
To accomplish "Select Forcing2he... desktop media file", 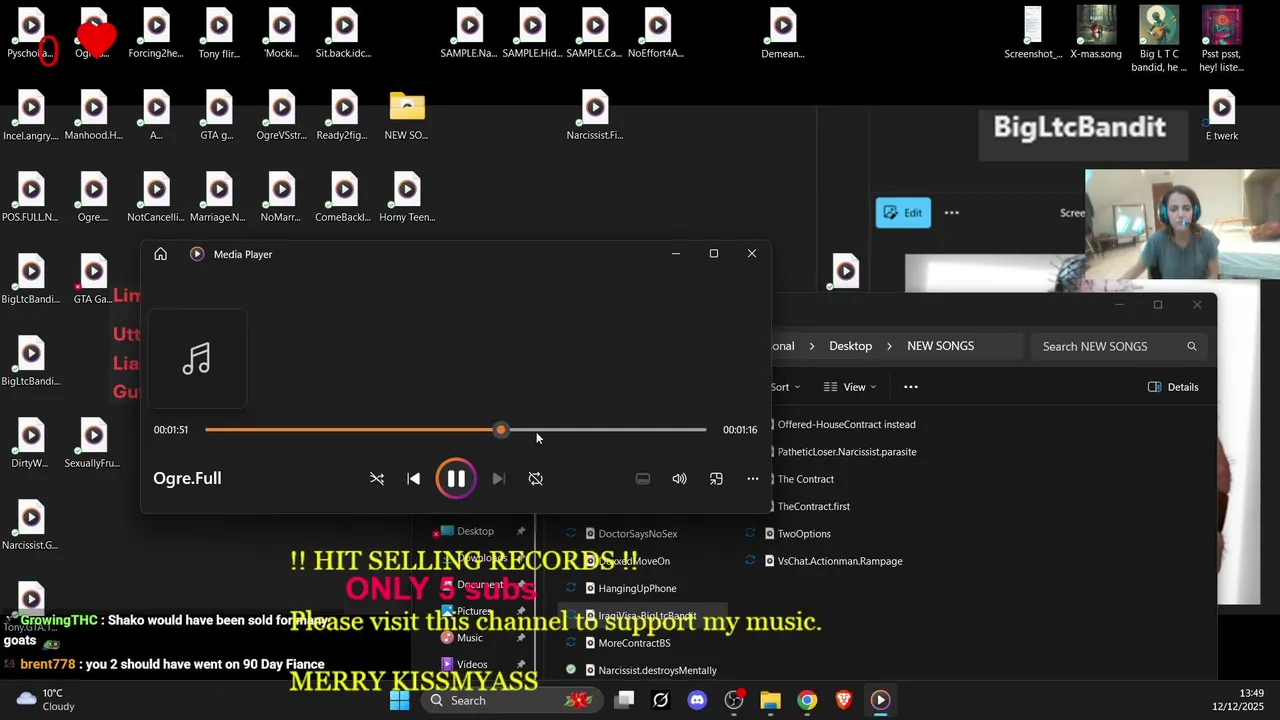I will coord(156,34).
